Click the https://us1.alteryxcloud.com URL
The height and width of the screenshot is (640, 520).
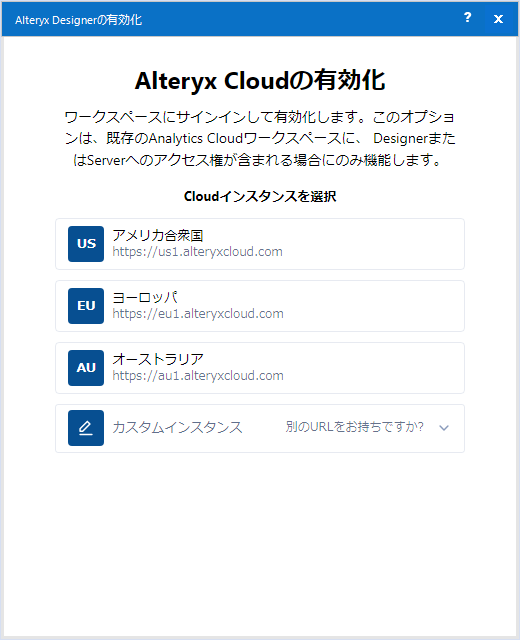(x=198, y=251)
